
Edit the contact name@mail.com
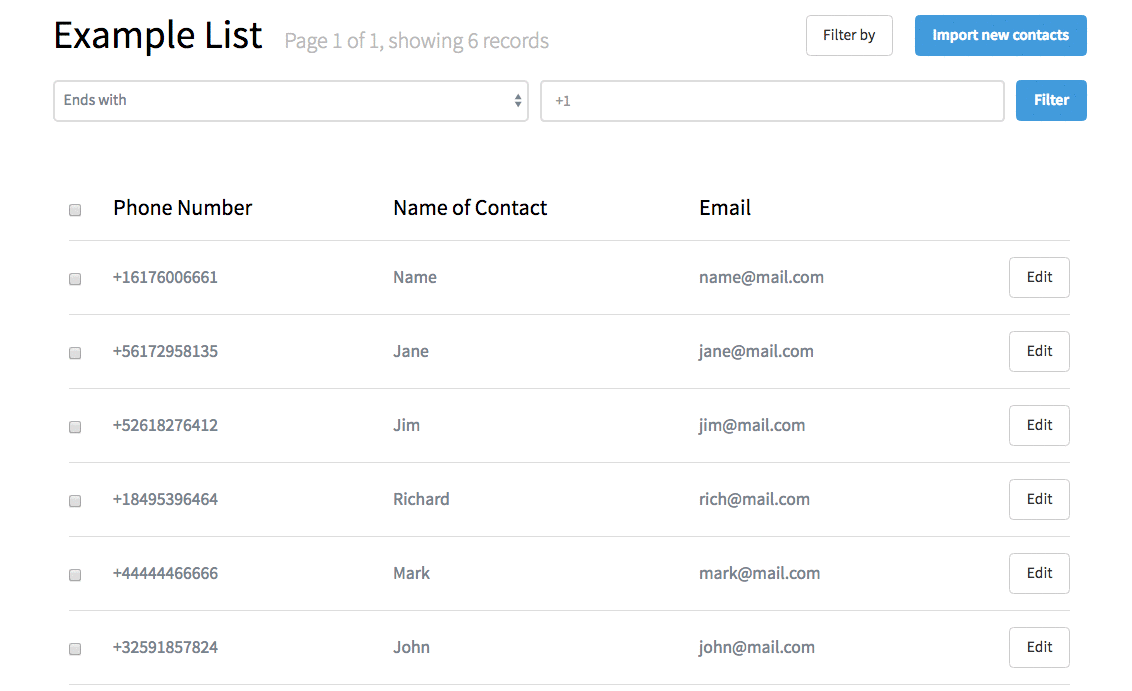(x=1039, y=277)
